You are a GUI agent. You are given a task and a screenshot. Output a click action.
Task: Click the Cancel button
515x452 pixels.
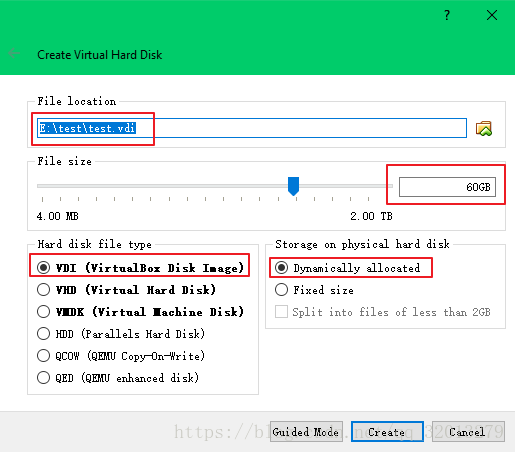(x=468, y=432)
